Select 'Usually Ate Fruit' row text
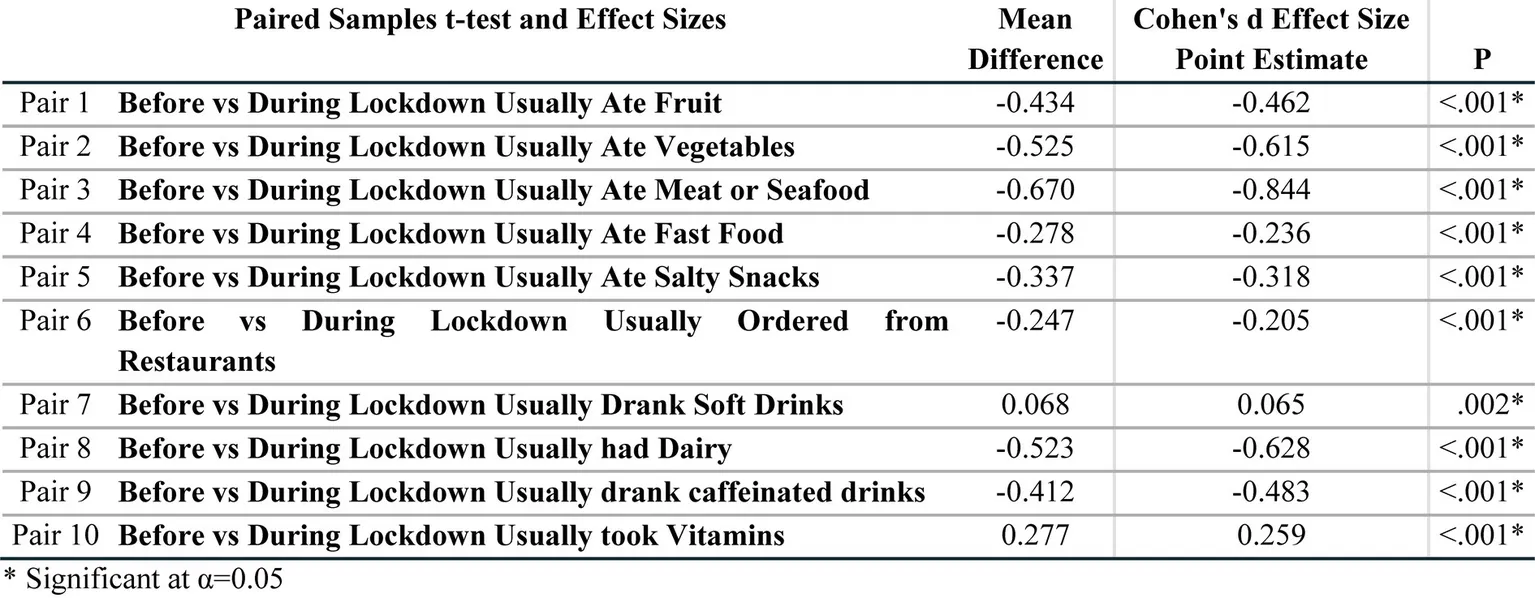The width and height of the screenshot is (1535, 598). (x=420, y=104)
